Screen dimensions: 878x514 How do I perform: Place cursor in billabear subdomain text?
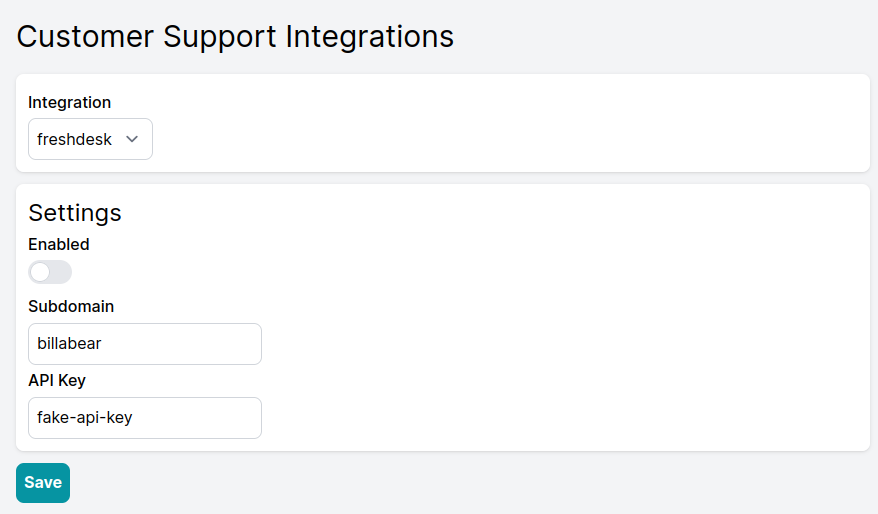click(x=69, y=343)
